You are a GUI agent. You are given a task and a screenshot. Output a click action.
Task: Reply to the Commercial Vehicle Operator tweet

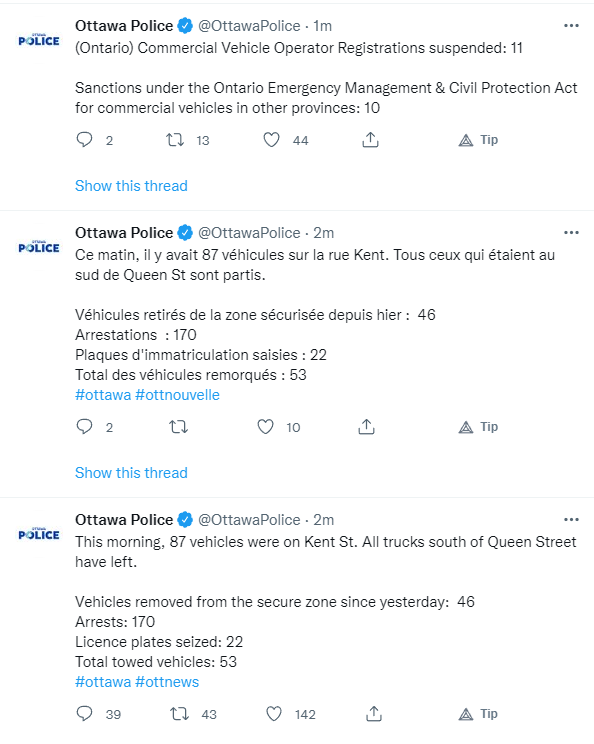click(84, 140)
